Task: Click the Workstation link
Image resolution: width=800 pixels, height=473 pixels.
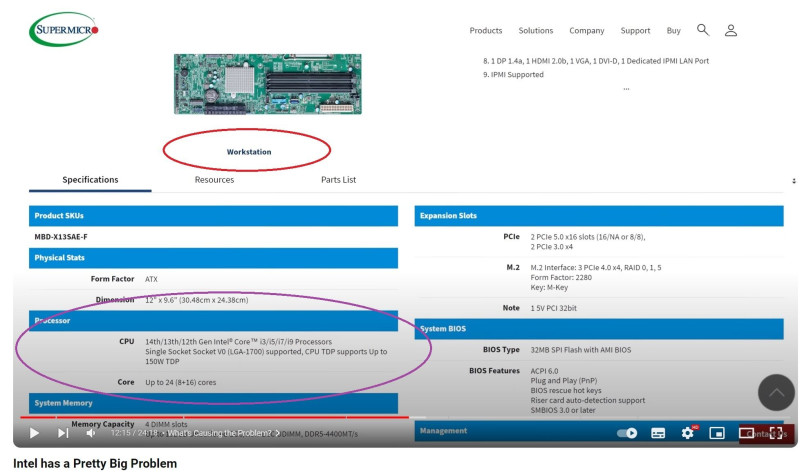Action: click(249, 152)
